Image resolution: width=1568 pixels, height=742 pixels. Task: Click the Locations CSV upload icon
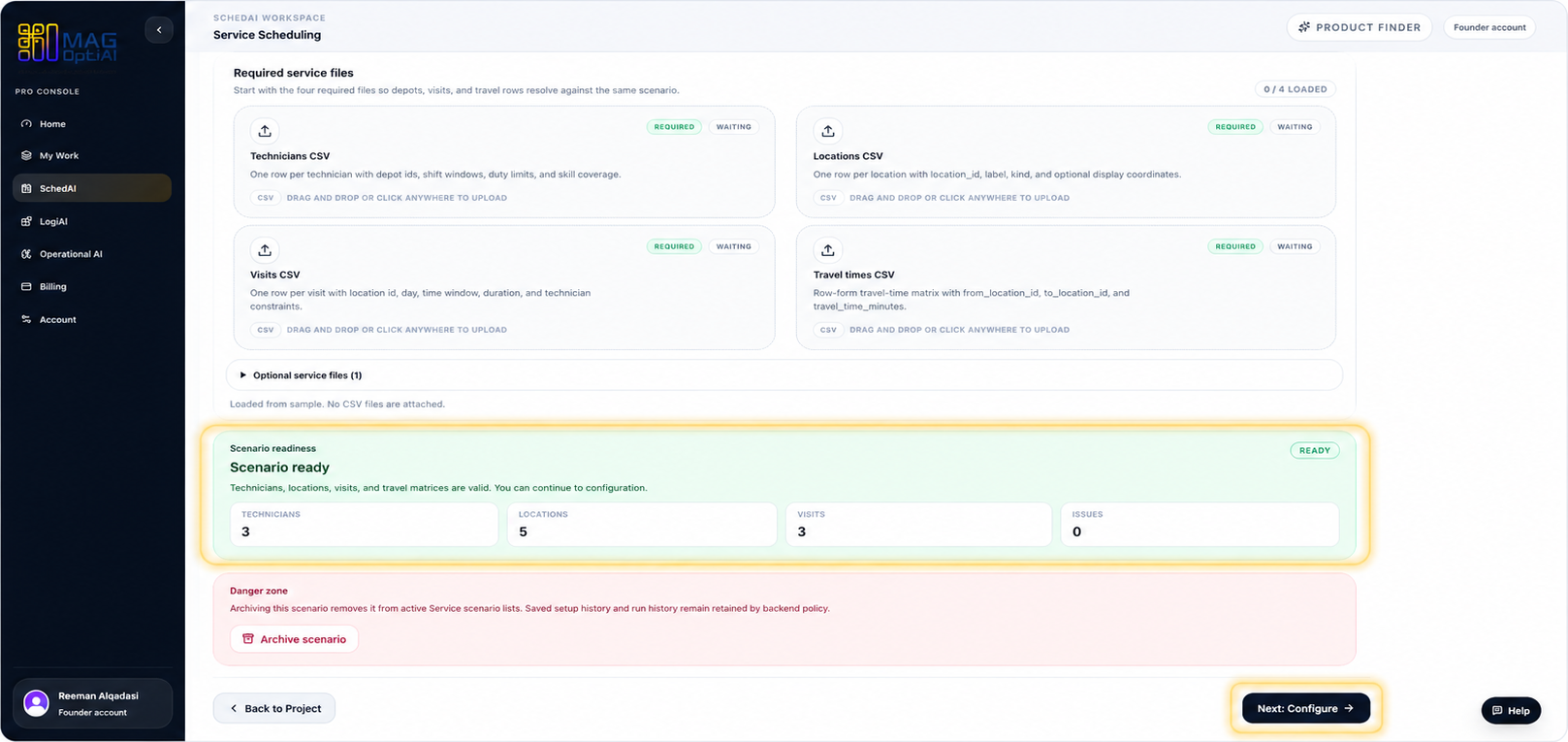(828, 131)
